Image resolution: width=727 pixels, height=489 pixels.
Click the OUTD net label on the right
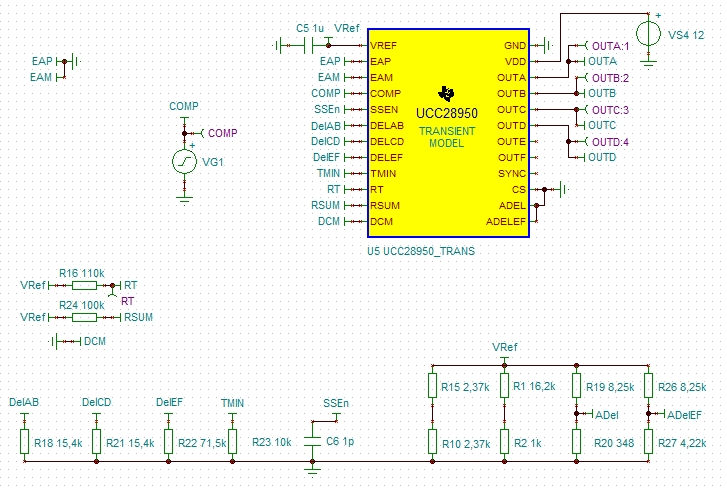[602, 158]
